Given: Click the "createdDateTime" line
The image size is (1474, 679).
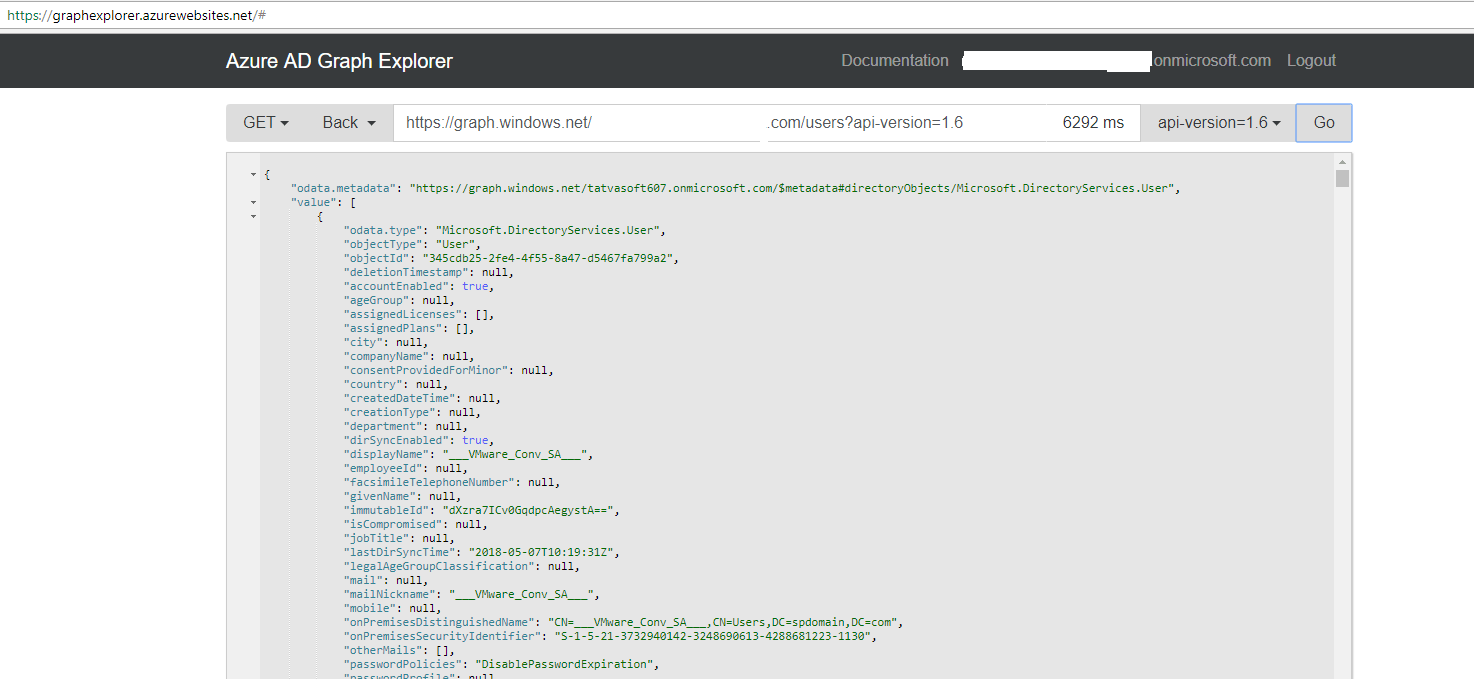Looking at the screenshot, I should point(421,398).
